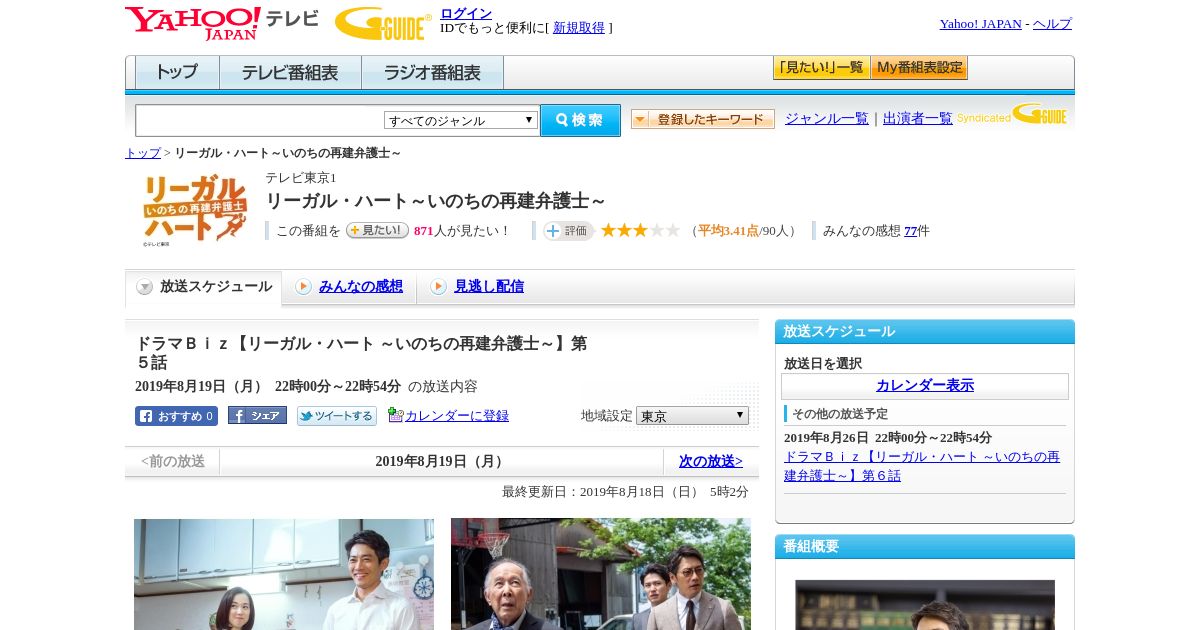Open the 第6話 upcoming broadcast link
The width and height of the screenshot is (1200, 630).
click(922, 466)
